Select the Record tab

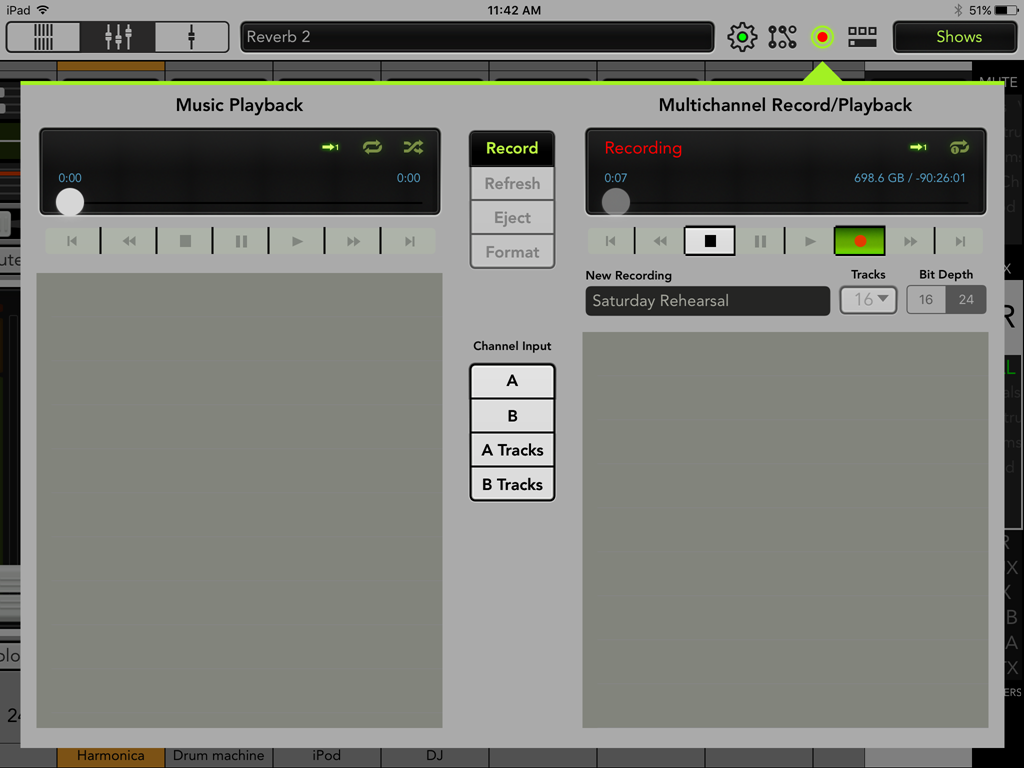point(512,148)
